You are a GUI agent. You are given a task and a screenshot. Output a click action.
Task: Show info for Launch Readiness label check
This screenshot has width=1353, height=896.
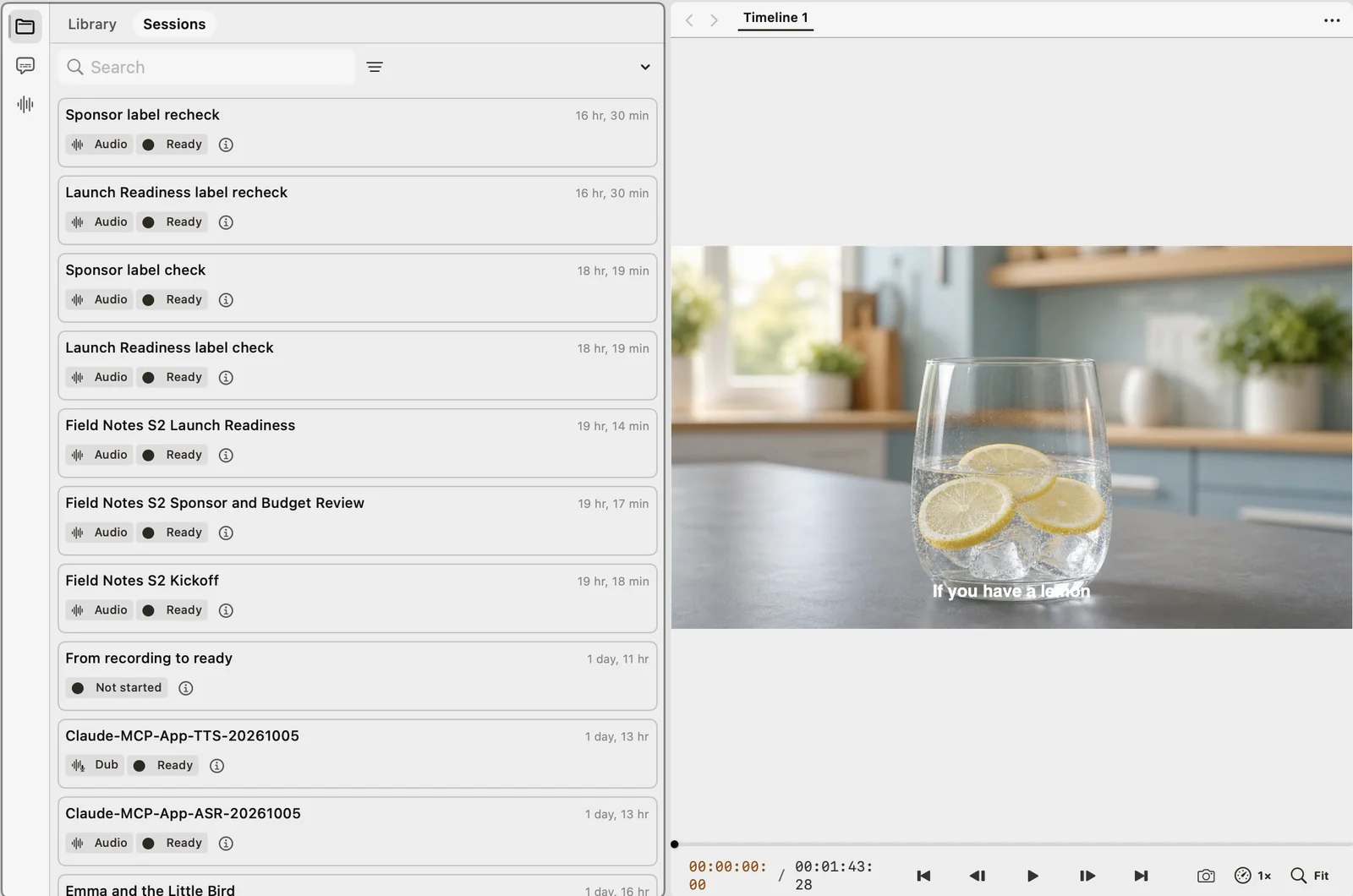click(x=226, y=378)
